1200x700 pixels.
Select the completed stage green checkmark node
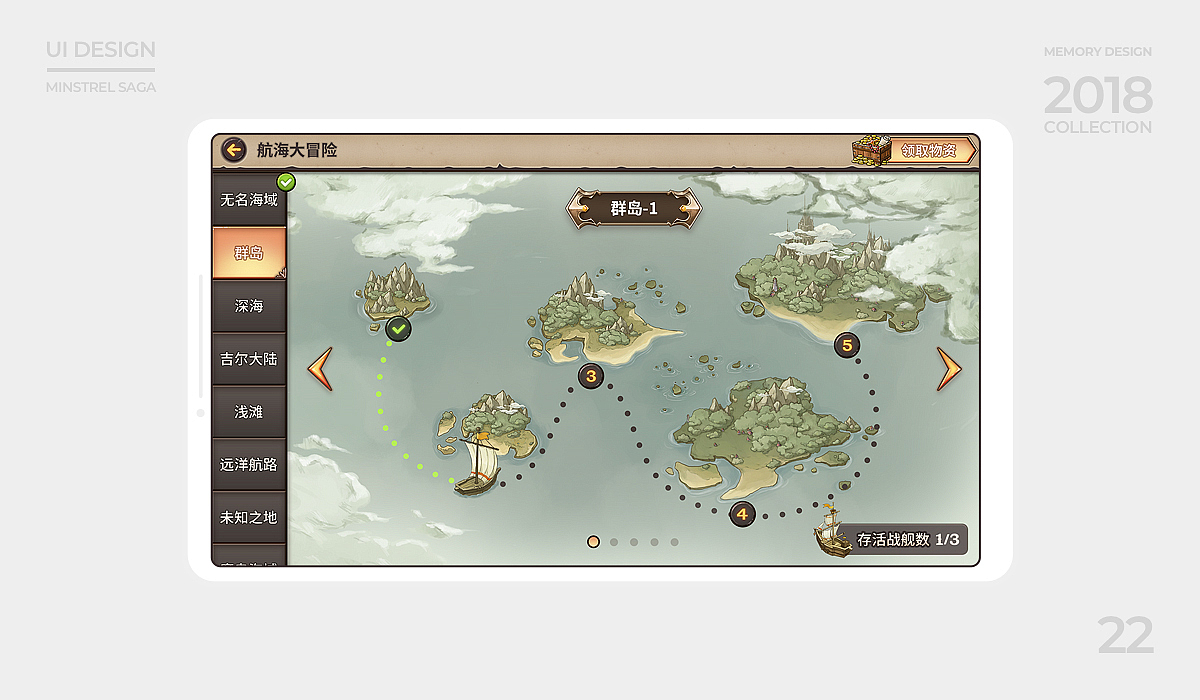coord(398,328)
